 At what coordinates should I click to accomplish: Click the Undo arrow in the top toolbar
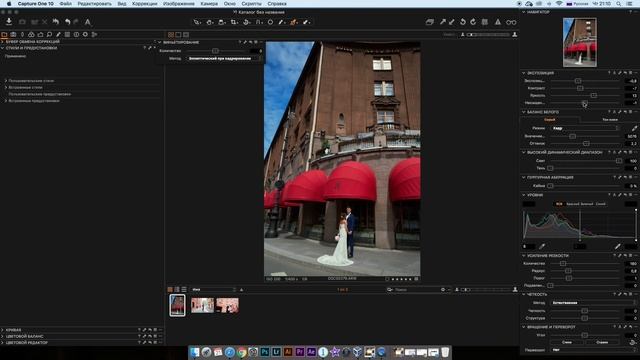point(68,22)
